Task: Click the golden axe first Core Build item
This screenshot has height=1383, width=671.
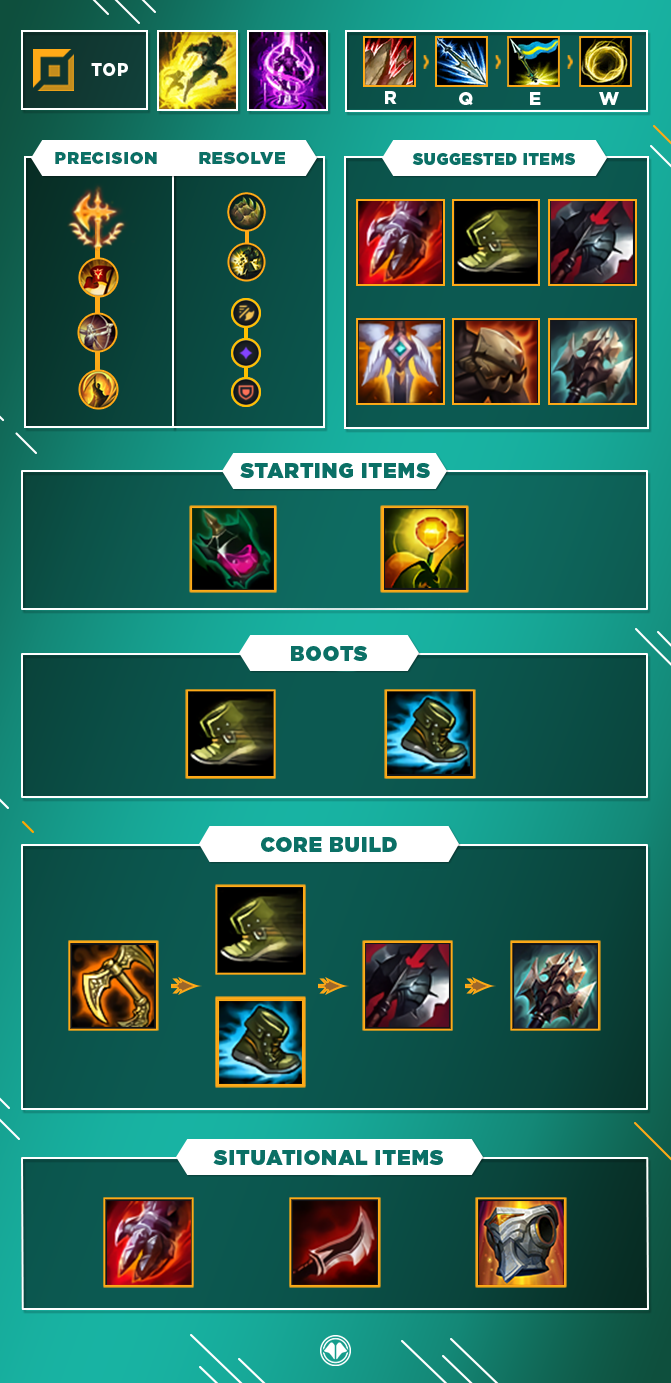Action: (x=113, y=985)
